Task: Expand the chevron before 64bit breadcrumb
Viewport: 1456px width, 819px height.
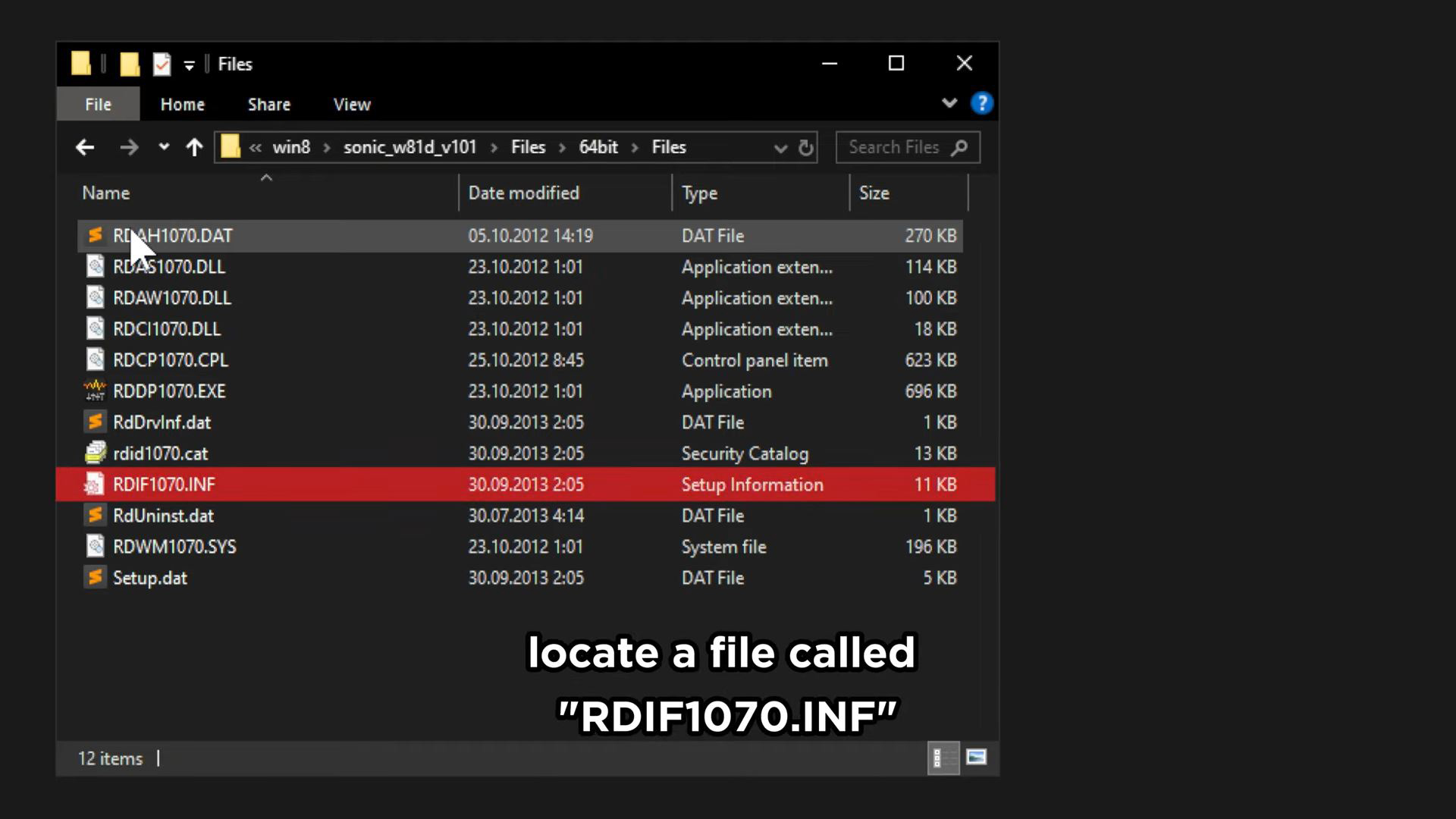Action: pyautogui.click(x=563, y=148)
